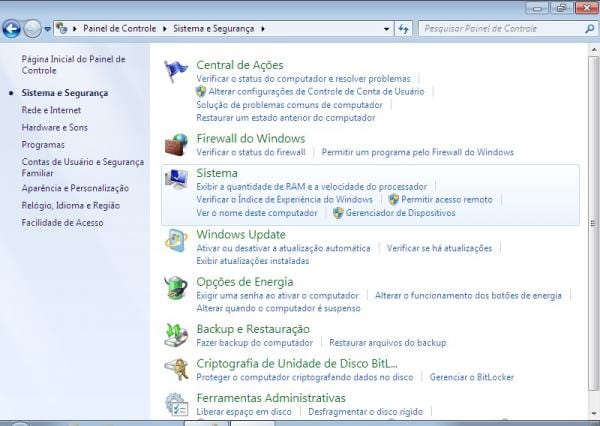Open Aparência e Personalização category

click(x=75, y=188)
